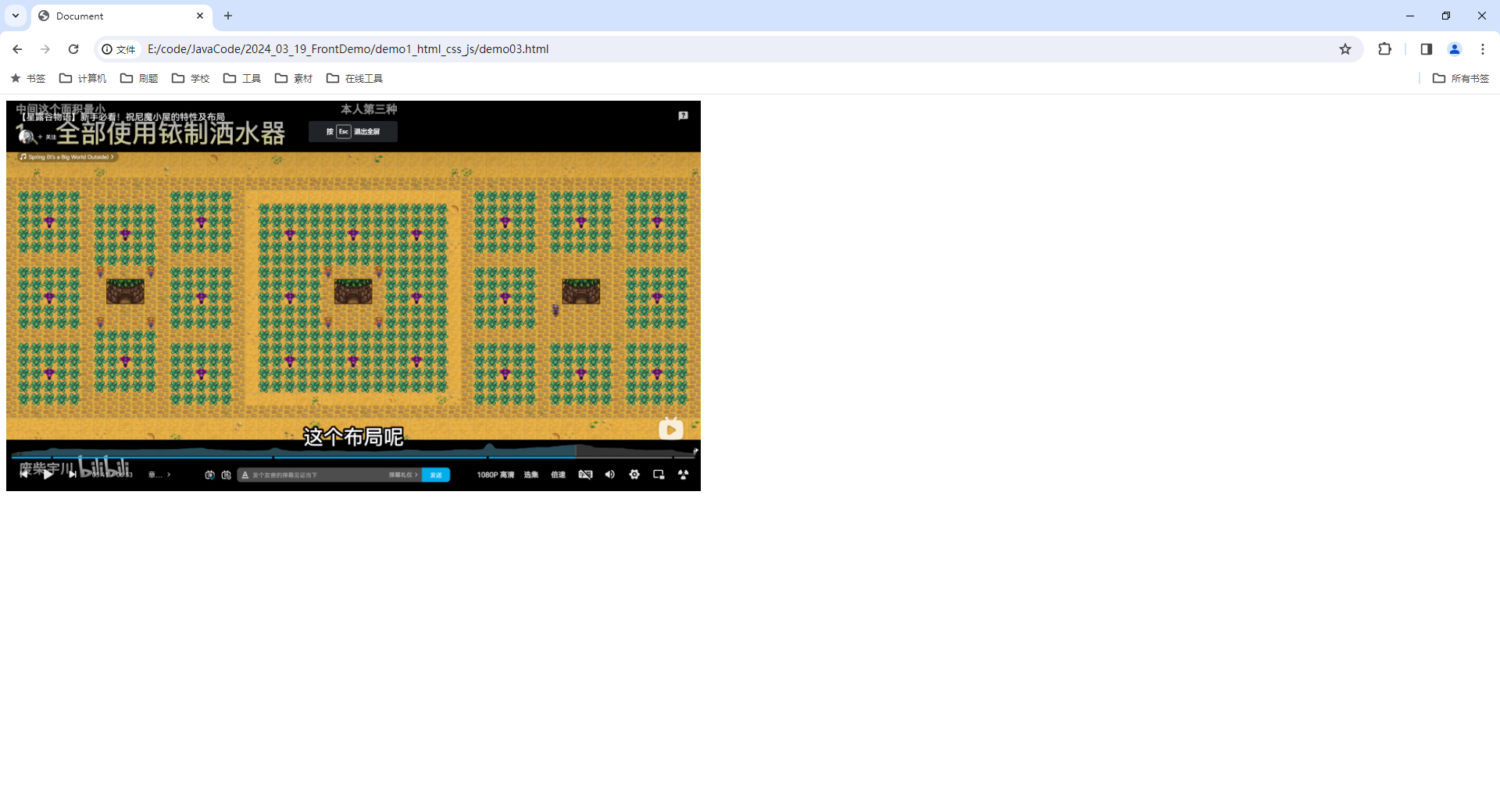Open the 选集 episode list
The image size is (1500, 812).
click(531, 475)
